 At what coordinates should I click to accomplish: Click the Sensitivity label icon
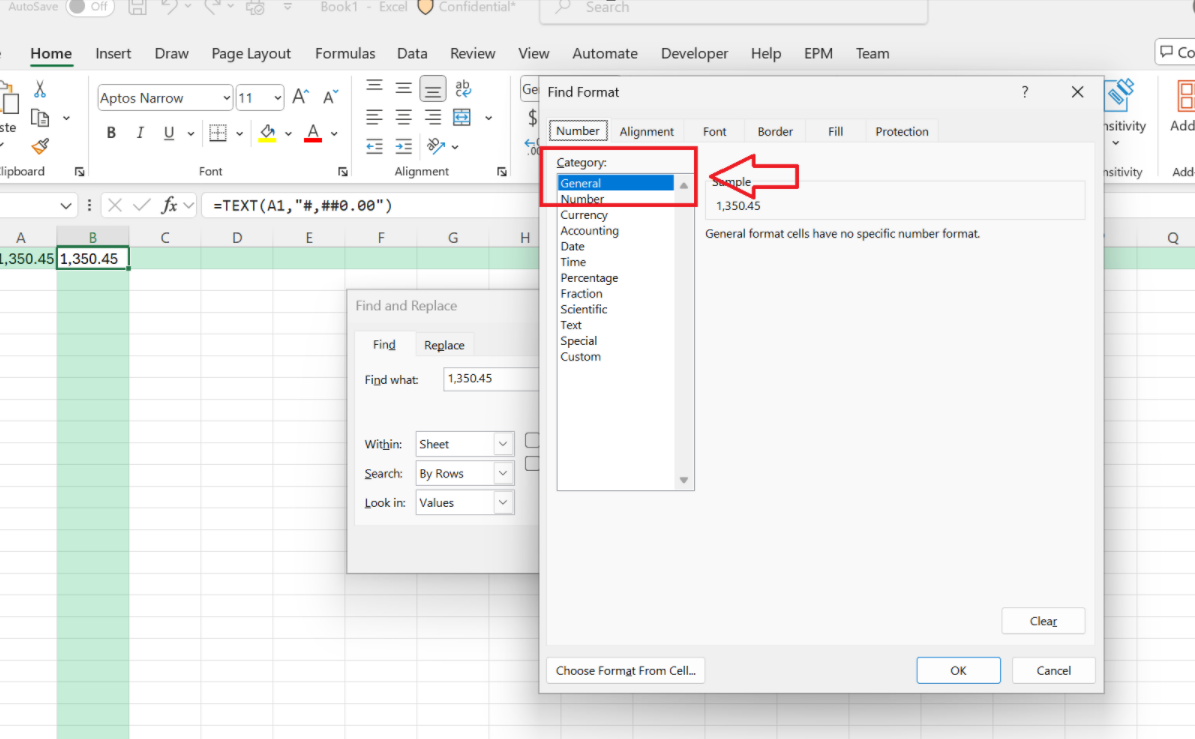(1120, 96)
